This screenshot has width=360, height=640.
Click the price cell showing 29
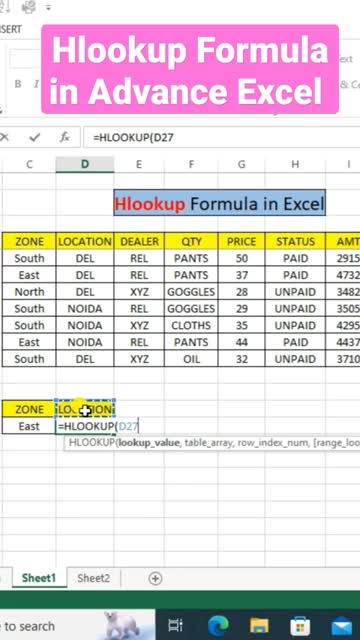242,309
